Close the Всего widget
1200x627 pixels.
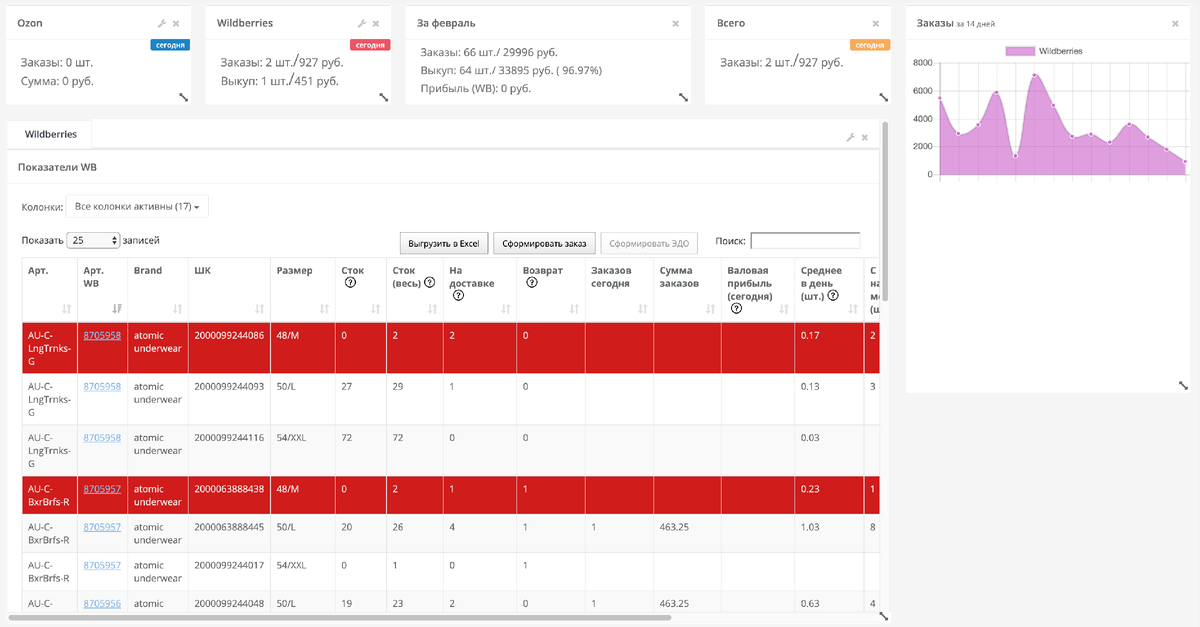tap(876, 23)
